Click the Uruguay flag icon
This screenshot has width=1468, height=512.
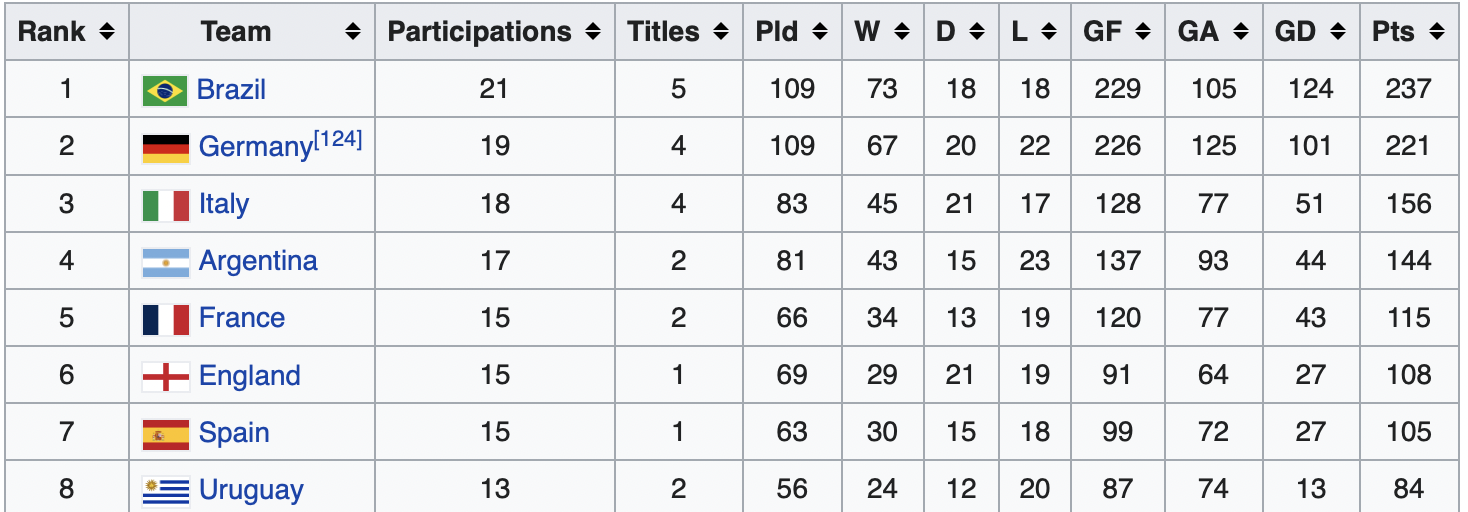click(165, 492)
